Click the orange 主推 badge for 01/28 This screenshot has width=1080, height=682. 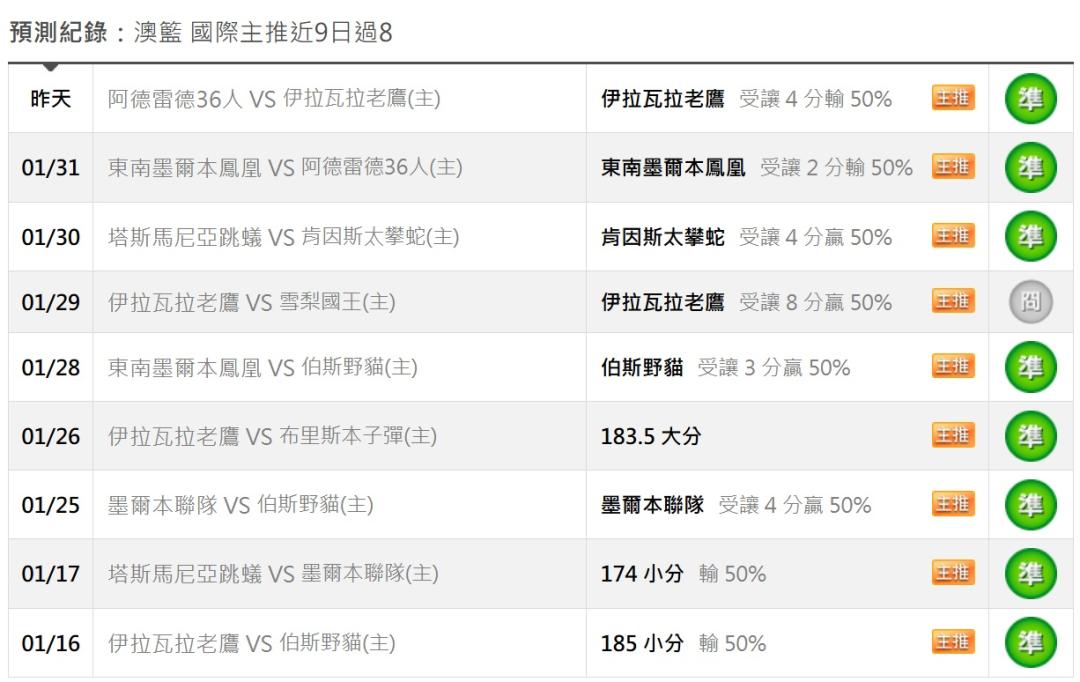click(x=953, y=366)
